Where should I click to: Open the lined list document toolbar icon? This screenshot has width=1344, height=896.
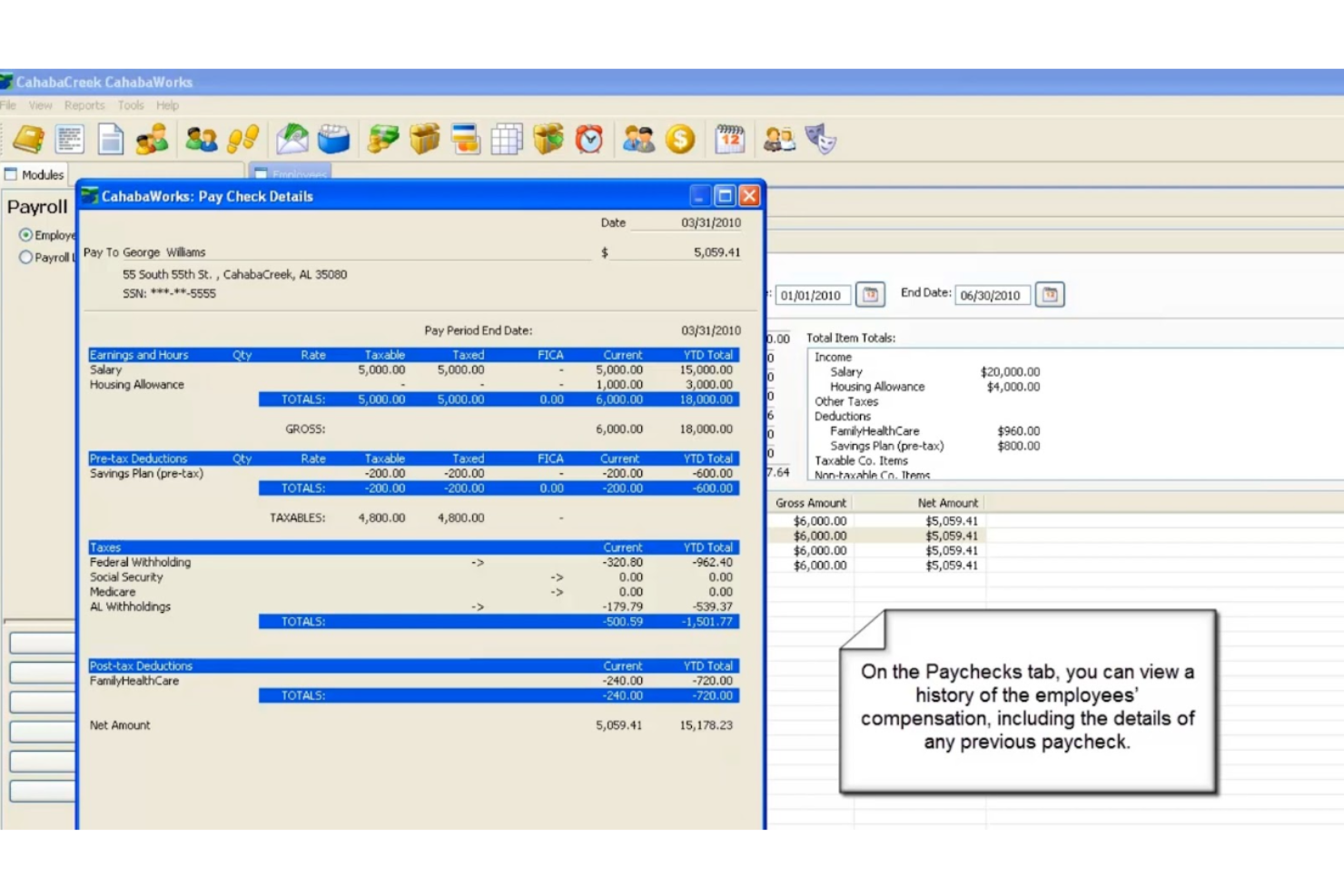(70, 139)
